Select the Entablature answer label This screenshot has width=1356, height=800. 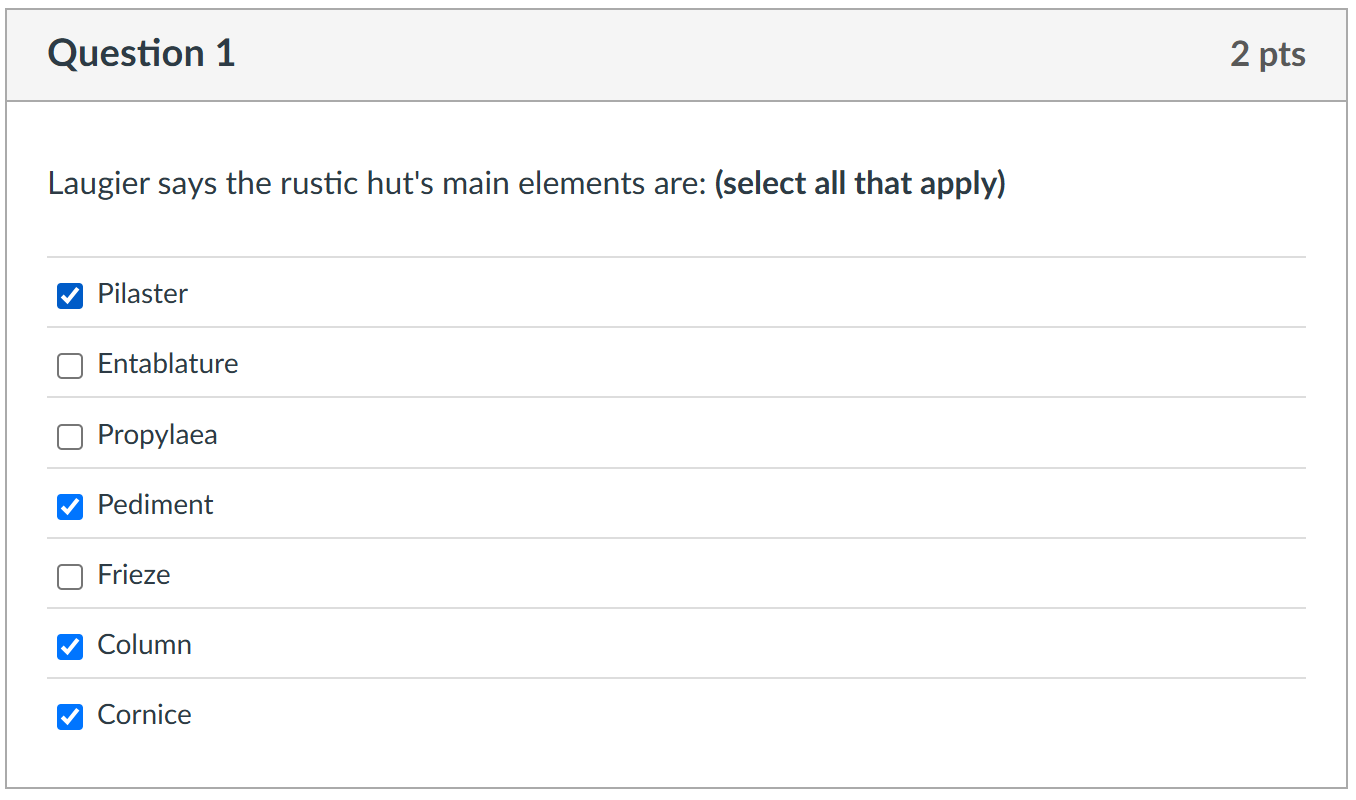pyautogui.click(x=167, y=364)
